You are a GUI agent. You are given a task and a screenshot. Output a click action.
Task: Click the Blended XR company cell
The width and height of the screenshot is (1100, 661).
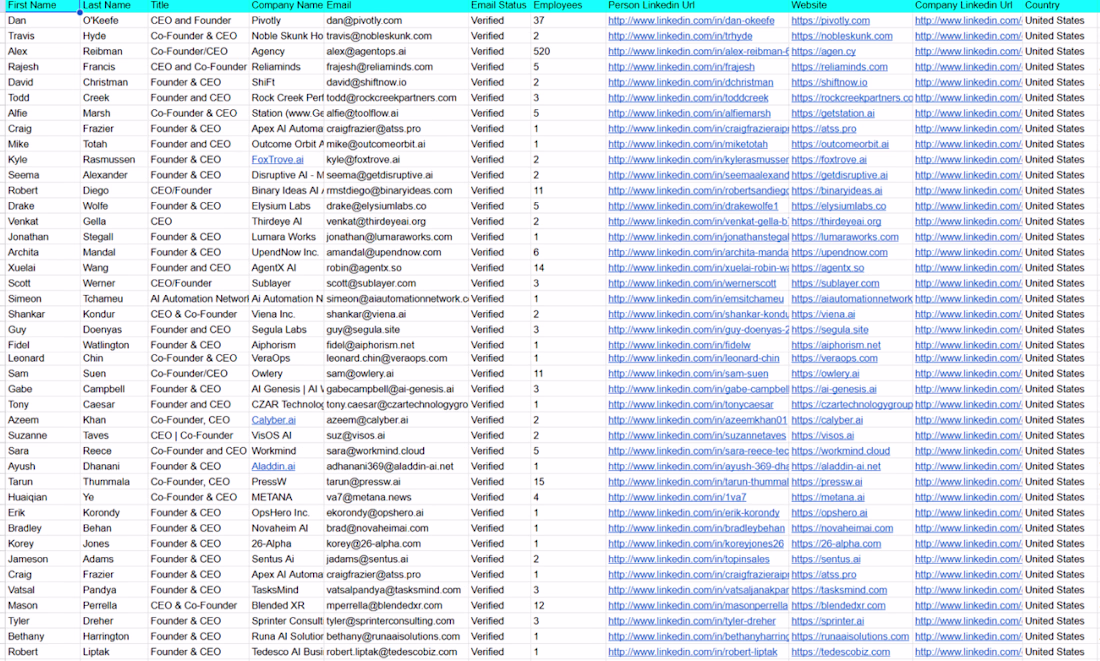point(286,605)
